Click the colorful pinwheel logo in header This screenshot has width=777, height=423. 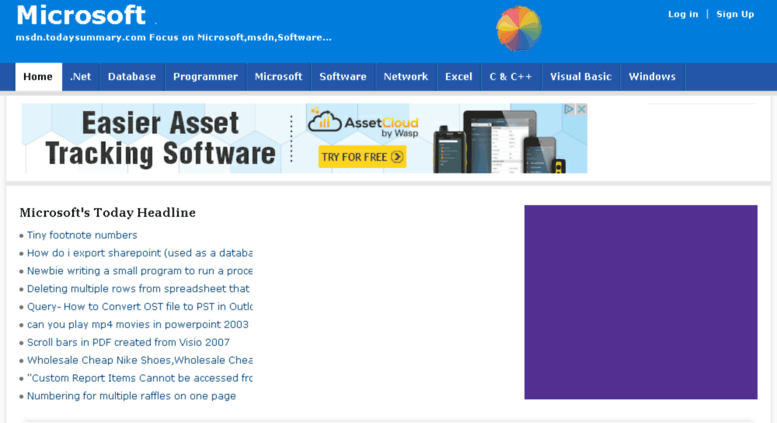[x=519, y=28]
